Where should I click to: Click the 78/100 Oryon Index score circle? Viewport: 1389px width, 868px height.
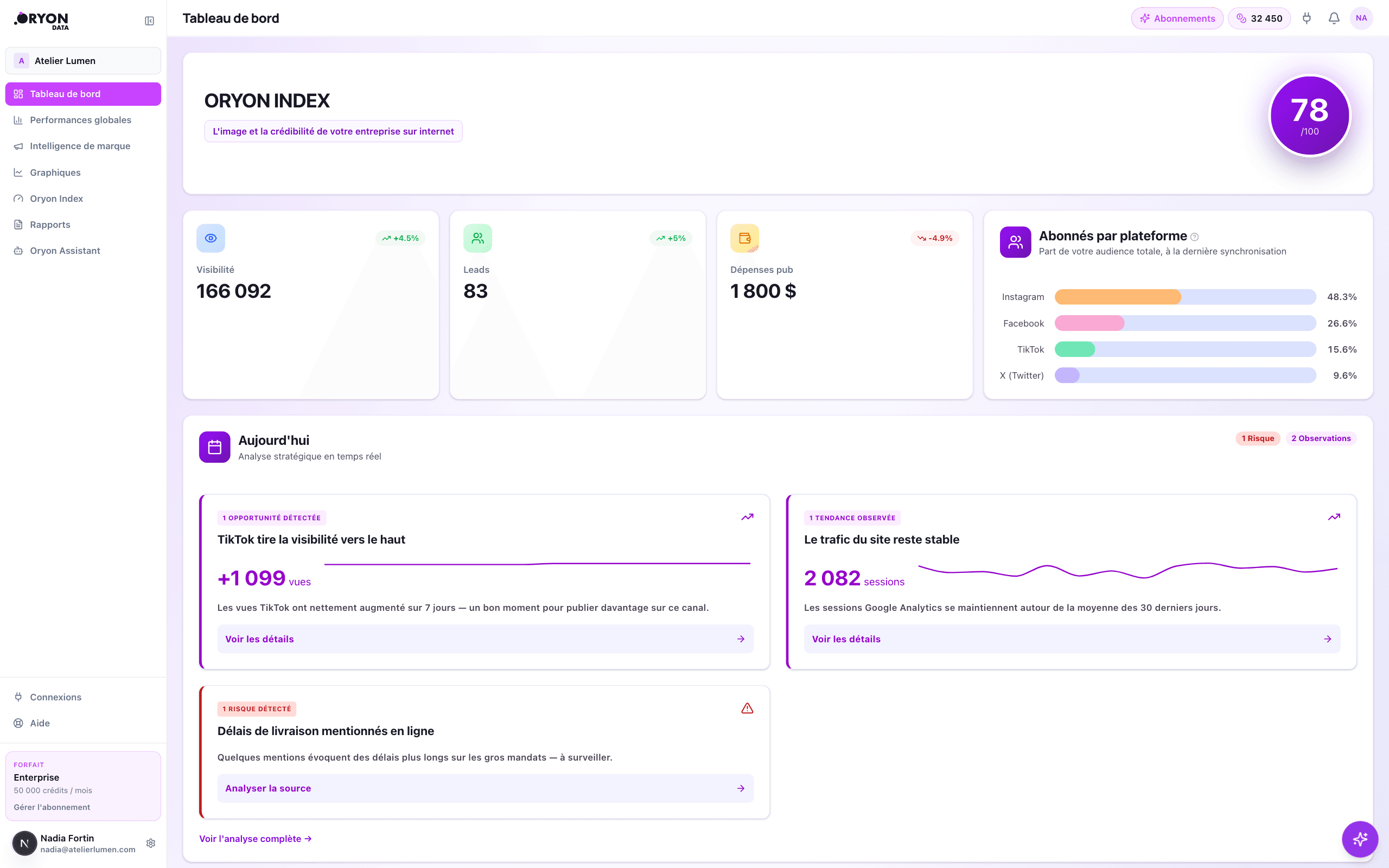tap(1309, 116)
